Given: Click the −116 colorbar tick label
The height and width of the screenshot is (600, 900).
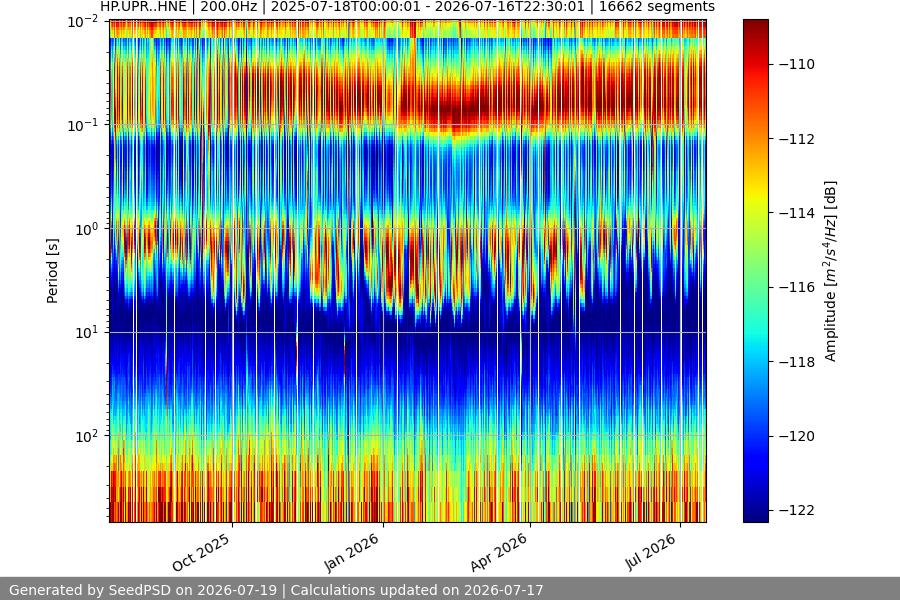Looking at the screenshot, I should [797, 287].
